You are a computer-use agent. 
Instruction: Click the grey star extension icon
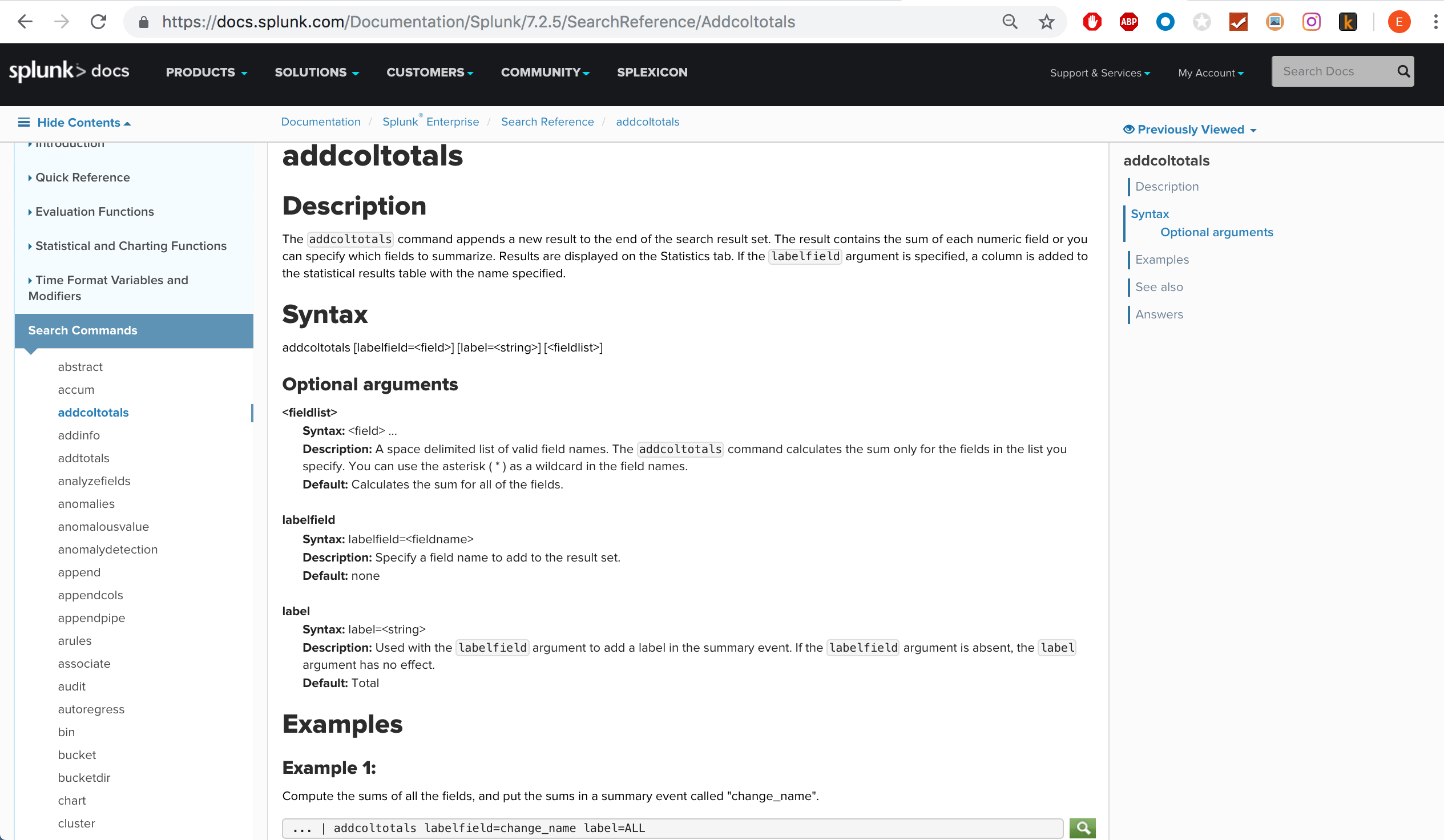1201,22
